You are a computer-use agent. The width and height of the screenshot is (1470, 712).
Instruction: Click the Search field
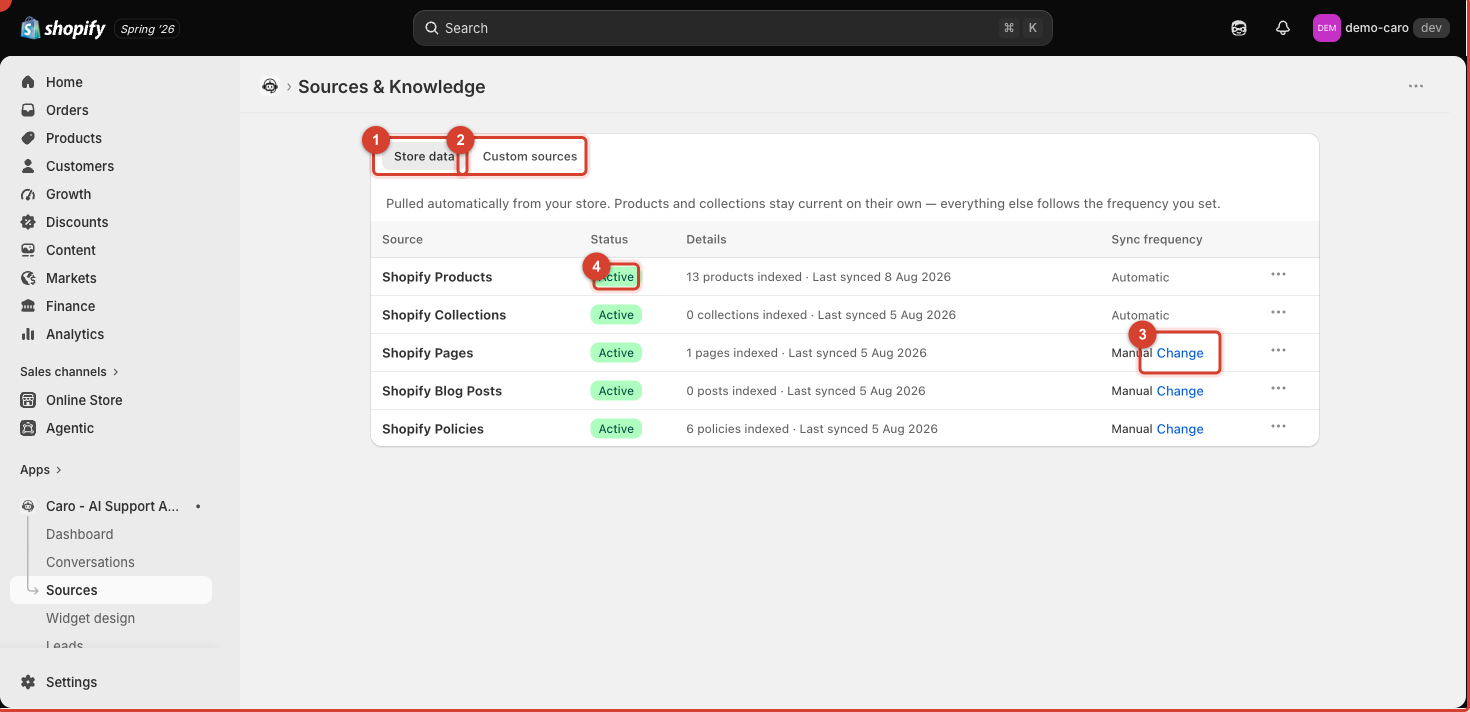732,28
